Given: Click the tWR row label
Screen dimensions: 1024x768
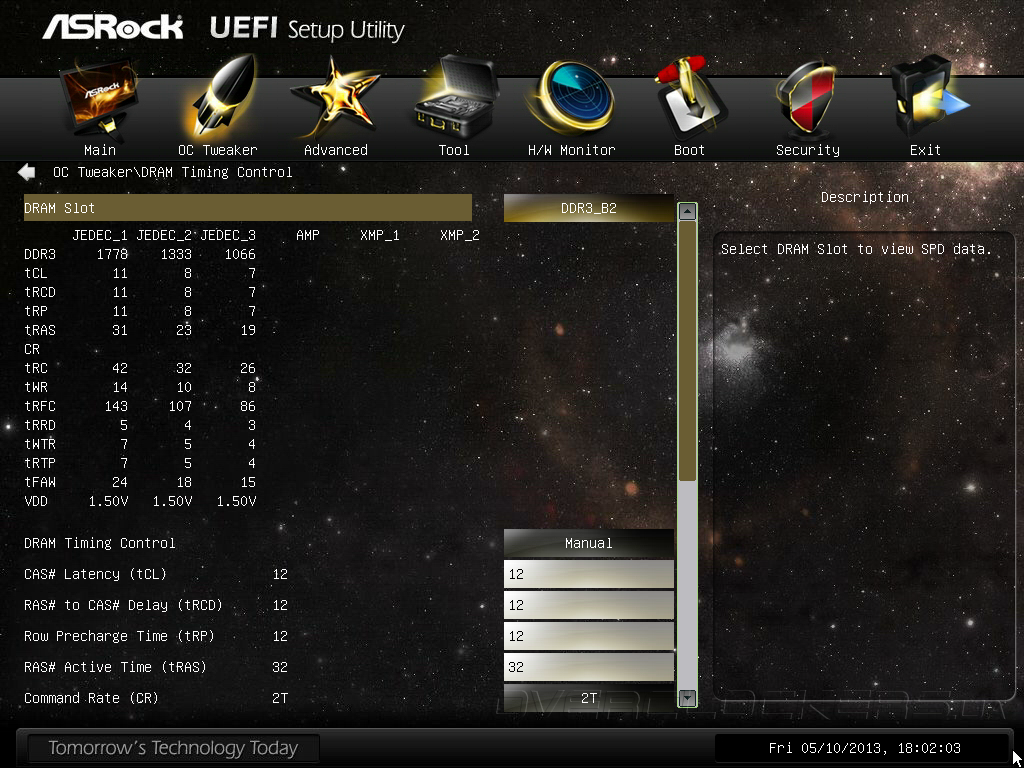Looking at the screenshot, I should 36,387.
